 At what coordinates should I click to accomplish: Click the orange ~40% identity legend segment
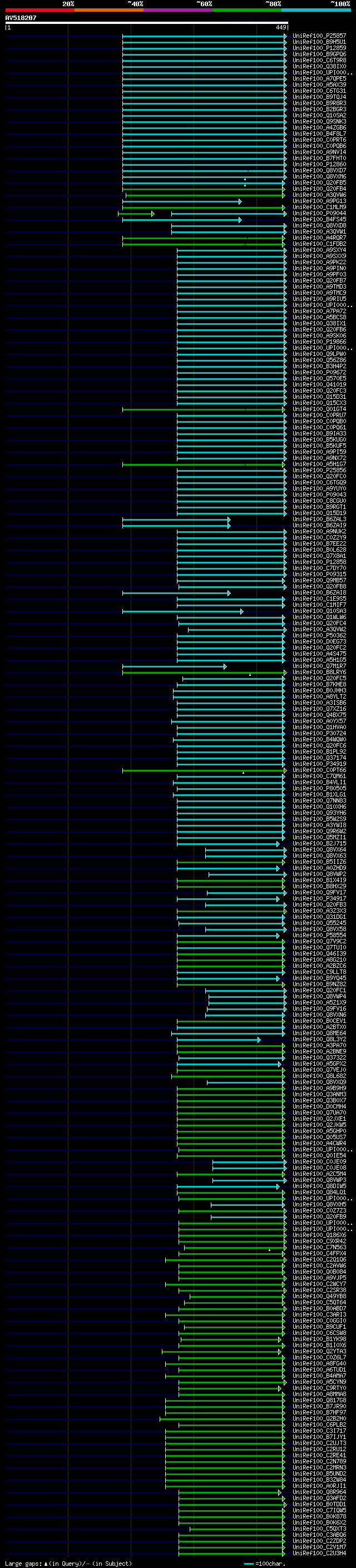point(109,10)
